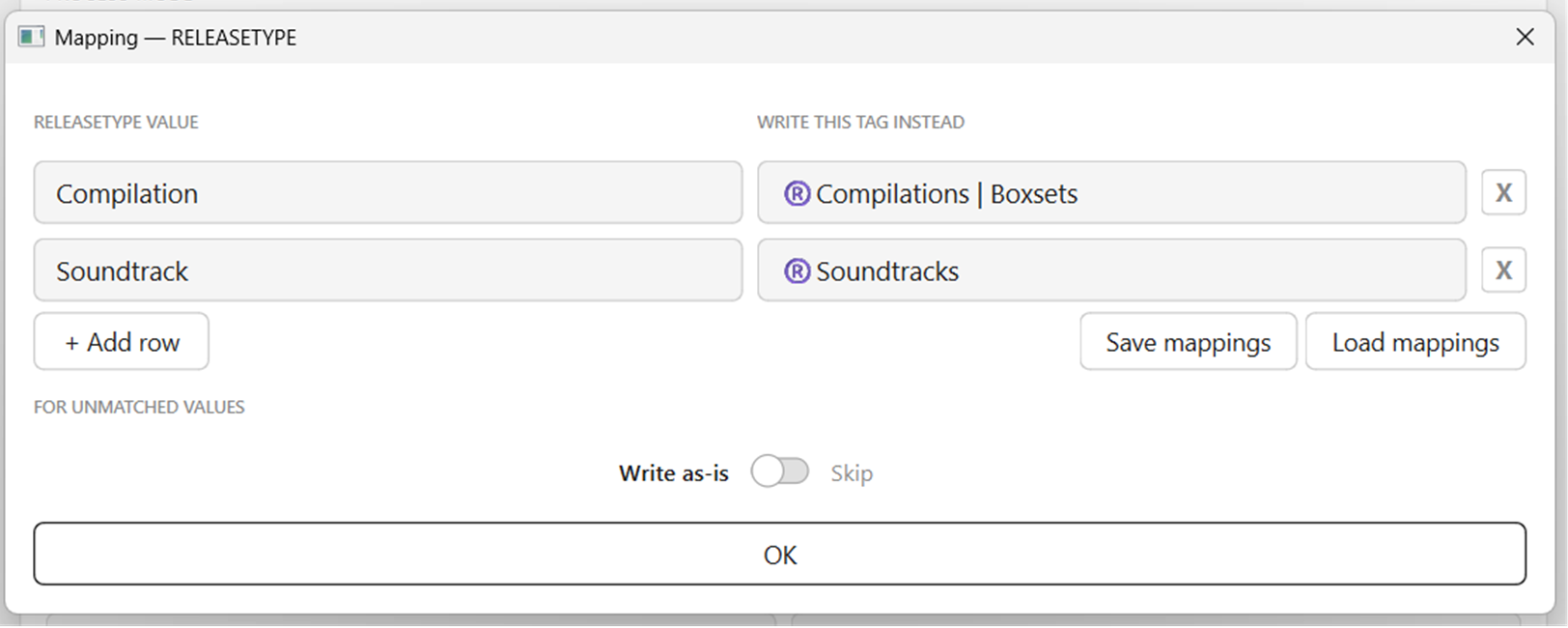
Task: Confirm the dialog with OK
Action: [x=779, y=555]
